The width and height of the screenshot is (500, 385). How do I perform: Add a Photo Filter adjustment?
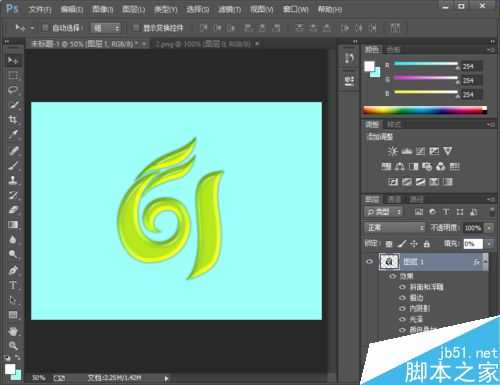[x=427, y=166]
